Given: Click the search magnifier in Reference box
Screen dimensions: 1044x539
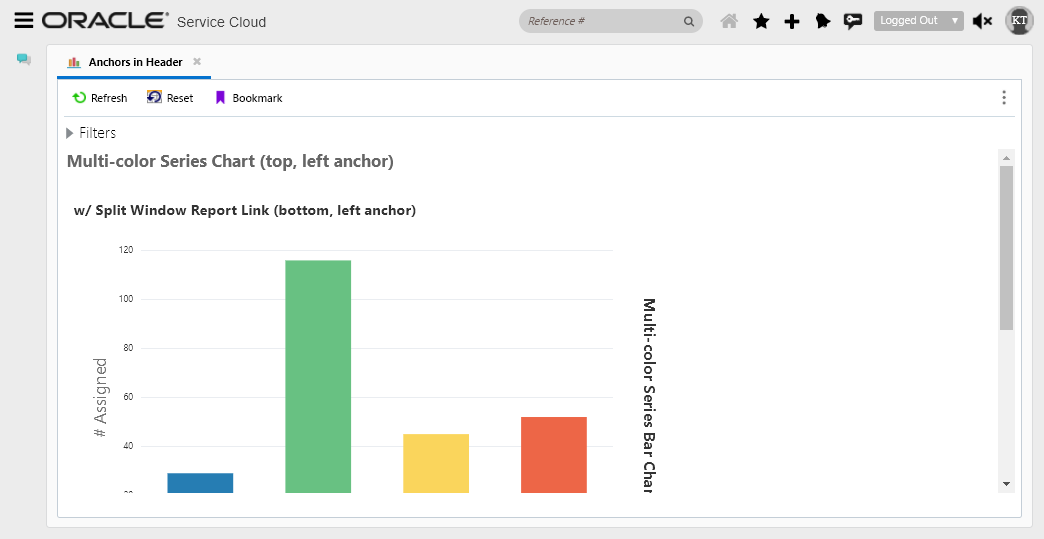Looking at the screenshot, I should (x=688, y=21).
